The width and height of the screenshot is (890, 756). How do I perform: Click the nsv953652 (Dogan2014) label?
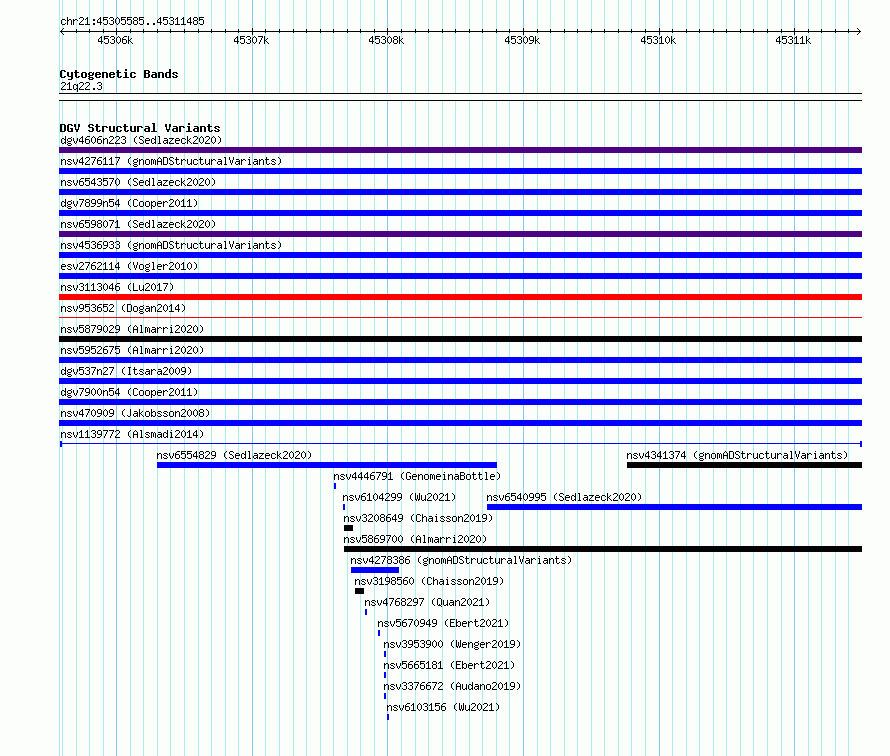[123, 308]
